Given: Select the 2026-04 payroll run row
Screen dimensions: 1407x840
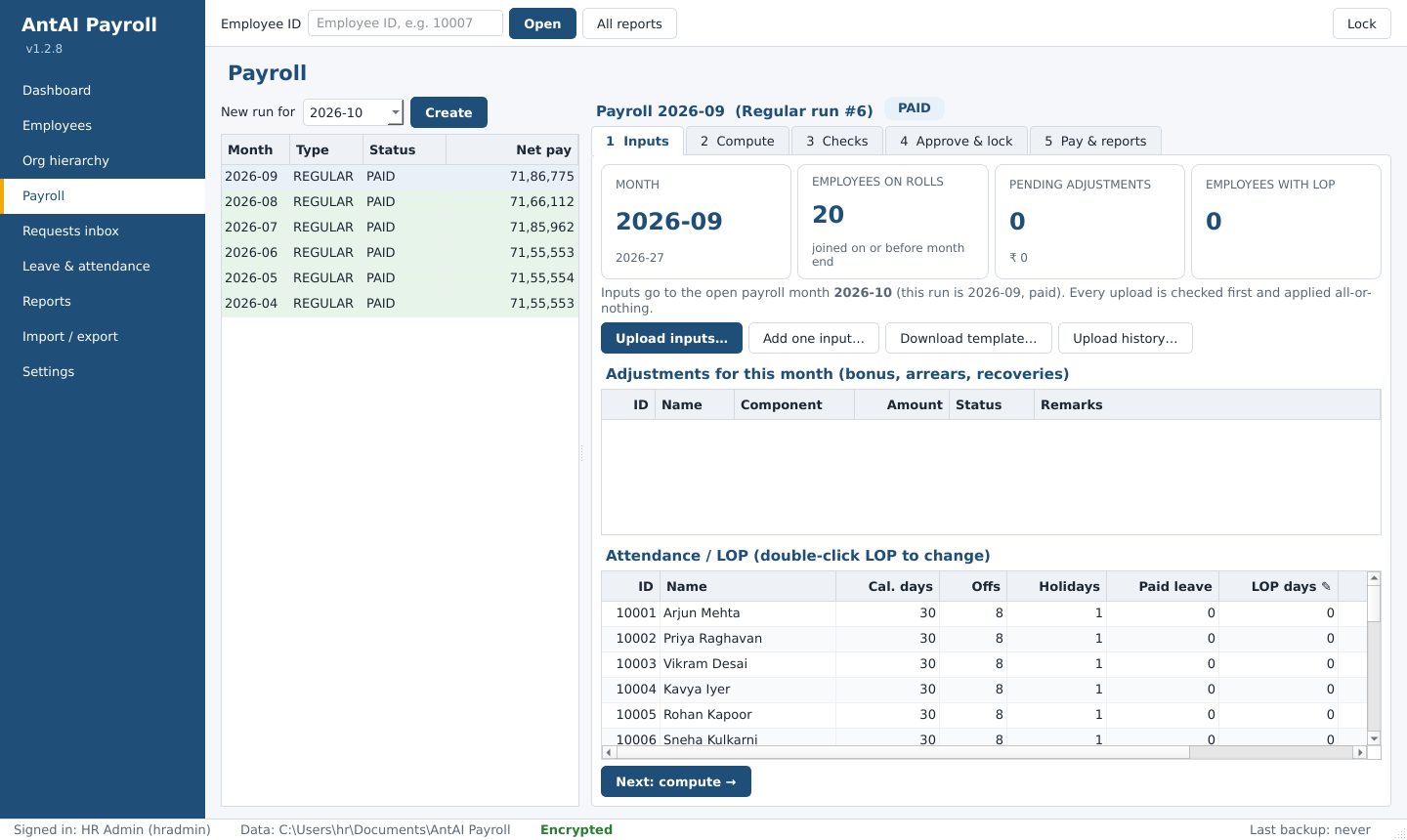Looking at the screenshot, I should 400,304.
